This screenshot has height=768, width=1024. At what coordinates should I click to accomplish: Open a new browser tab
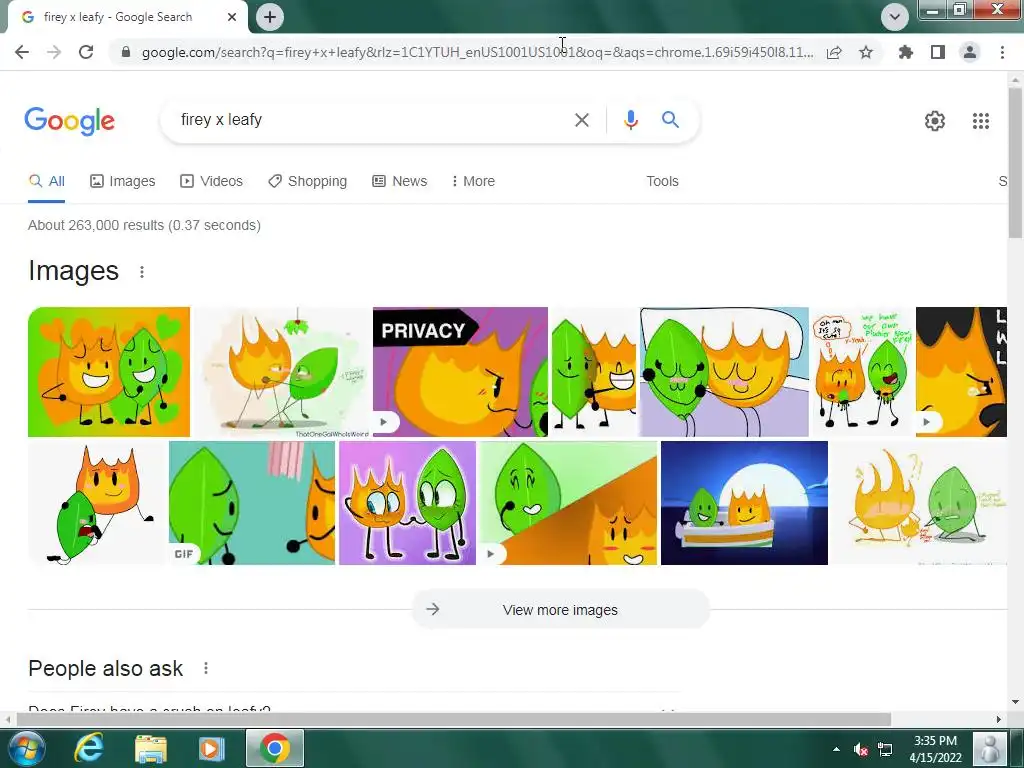tap(270, 17)
